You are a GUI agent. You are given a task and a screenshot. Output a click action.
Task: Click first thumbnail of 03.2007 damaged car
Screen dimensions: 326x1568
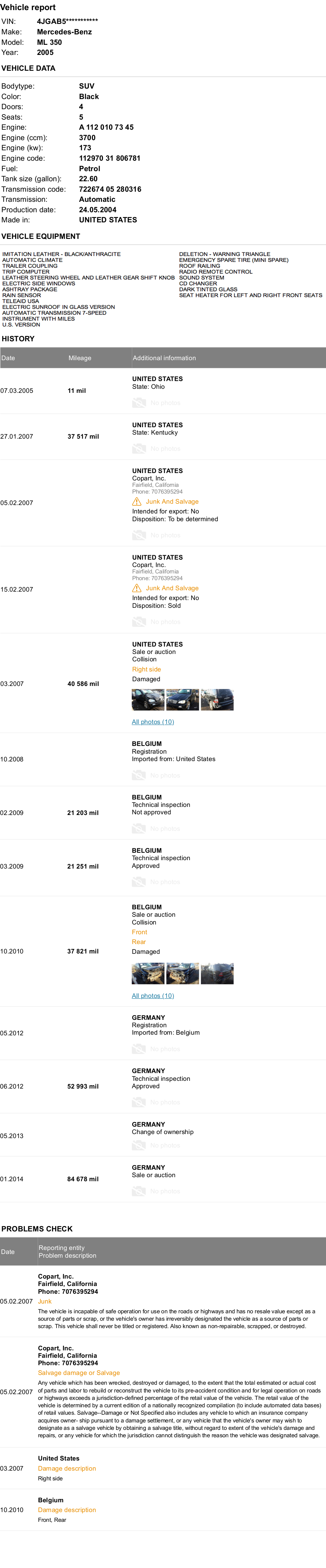pyautogui.click(x=148, y=700)
